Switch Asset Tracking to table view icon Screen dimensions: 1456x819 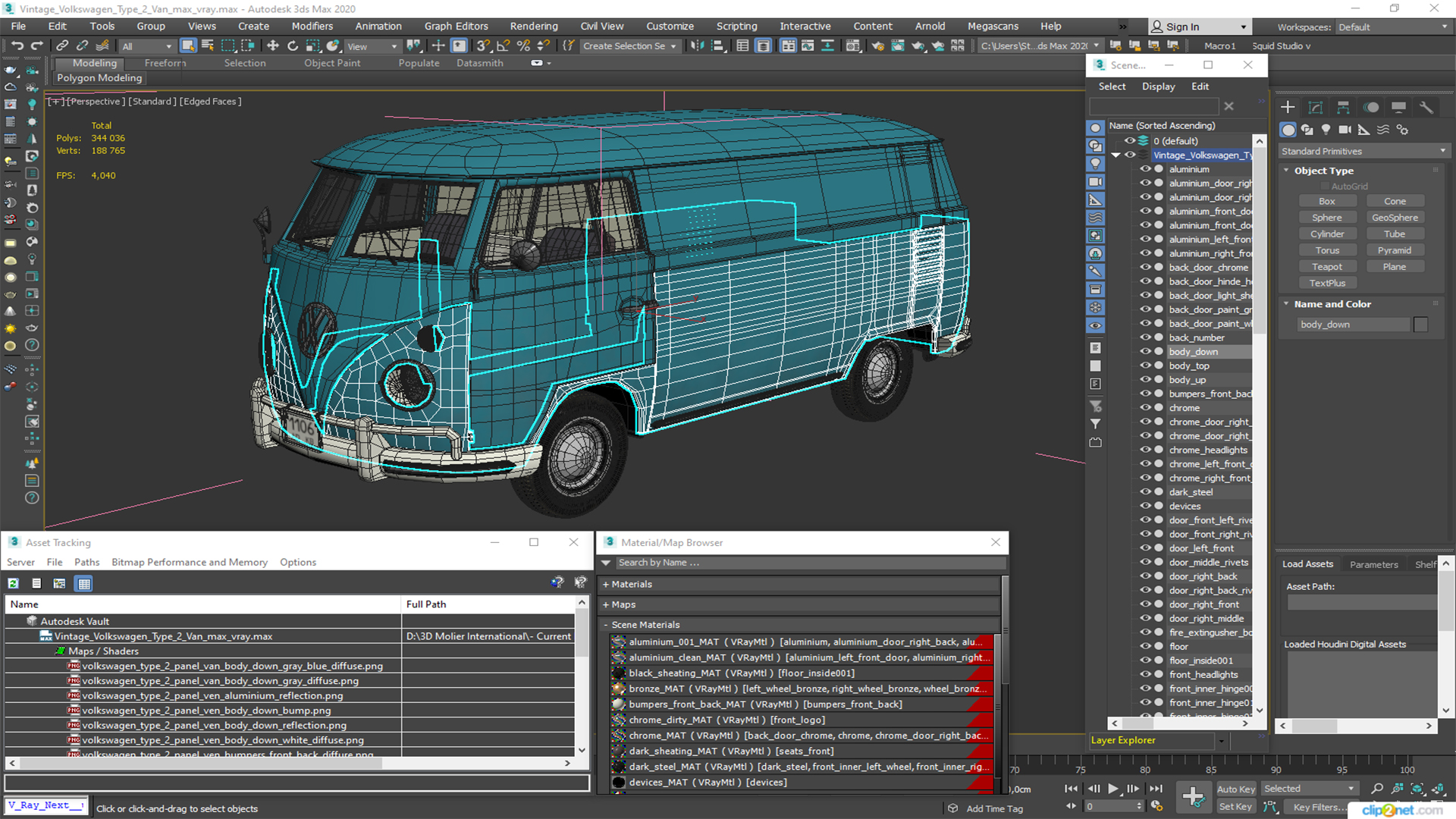(x=84, y=583)
